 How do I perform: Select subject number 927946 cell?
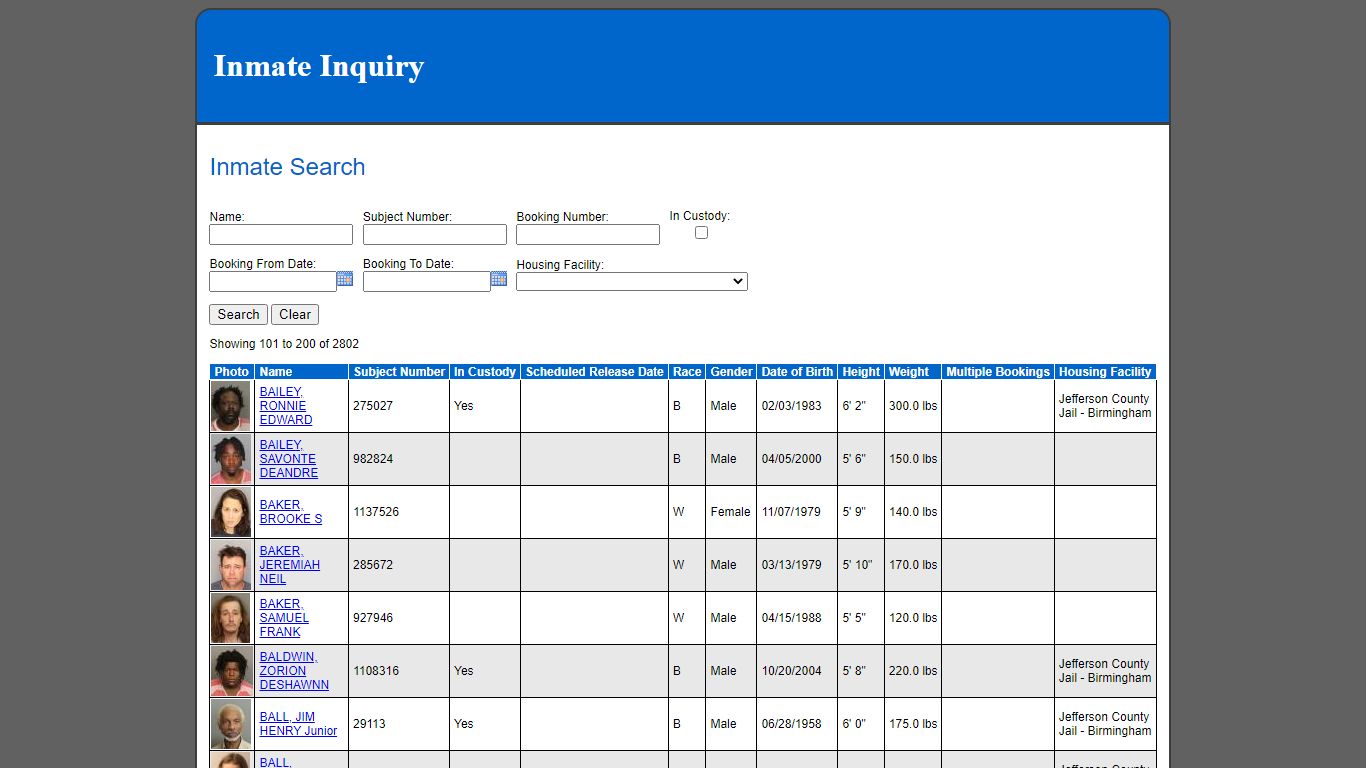tap(399, 618)
